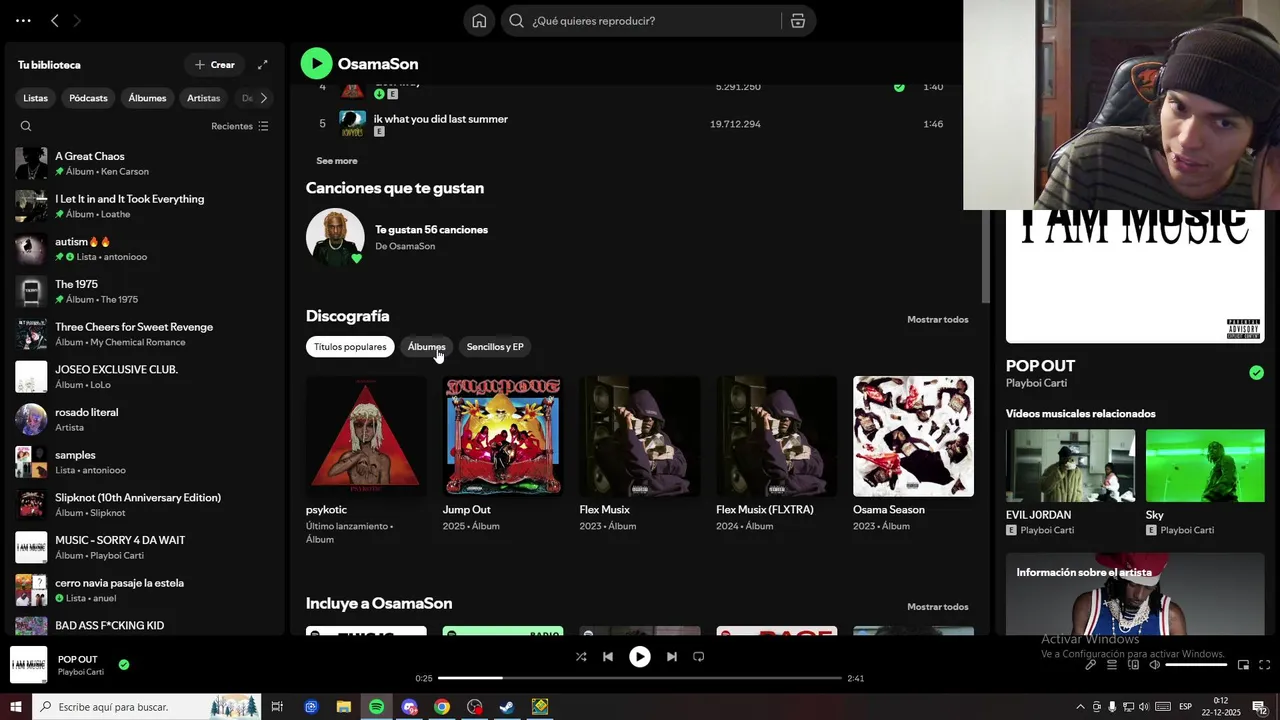The image size is (1280, 720).
Task: Open the Osama Season album
Action: click(913, 455)
